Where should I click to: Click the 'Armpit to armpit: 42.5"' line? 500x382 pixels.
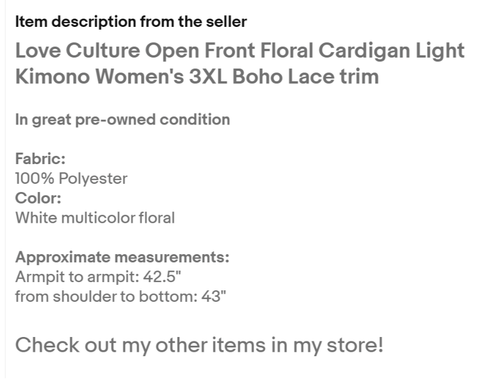click(98, 277)
